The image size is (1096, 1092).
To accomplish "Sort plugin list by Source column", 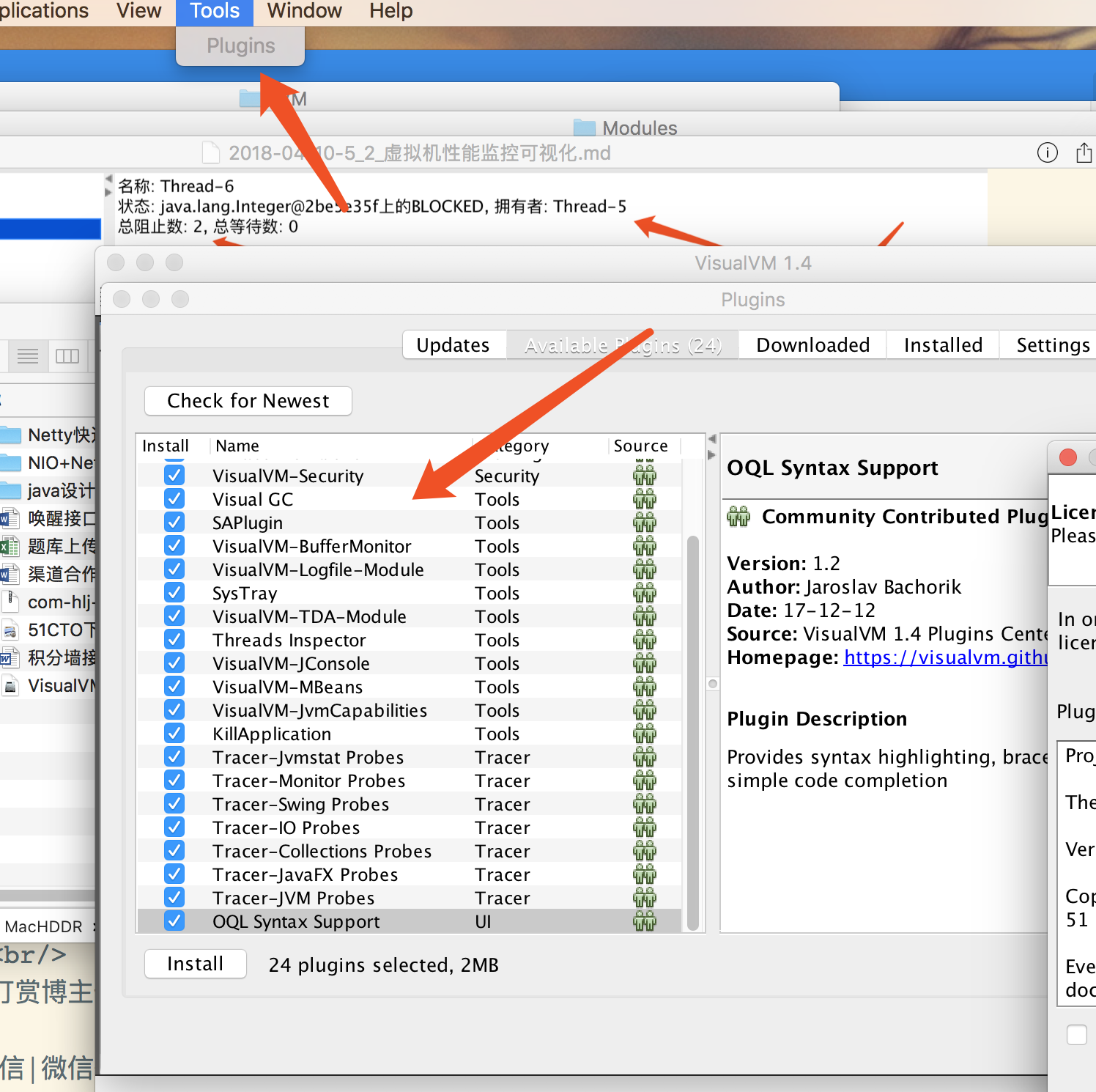I will (644, 446).
